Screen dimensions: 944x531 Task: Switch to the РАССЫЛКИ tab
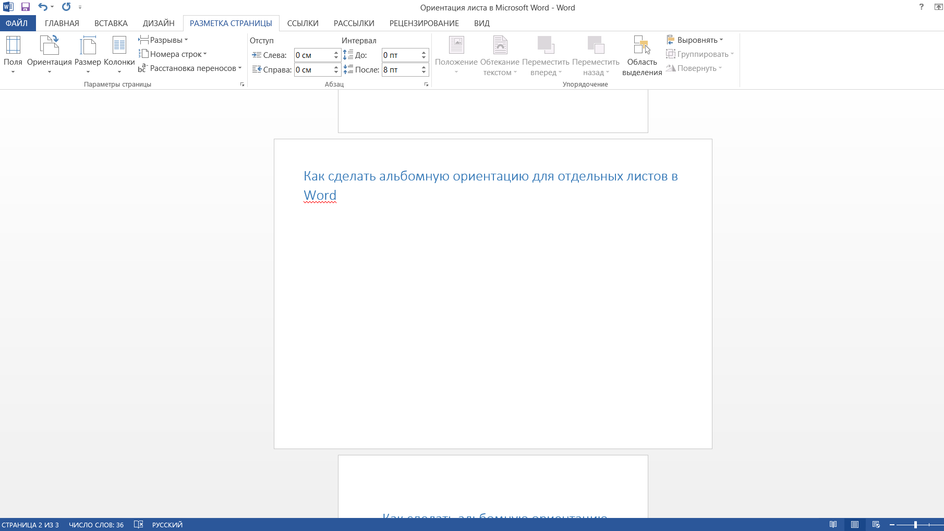pyautogui.click(x=353, y=23)
